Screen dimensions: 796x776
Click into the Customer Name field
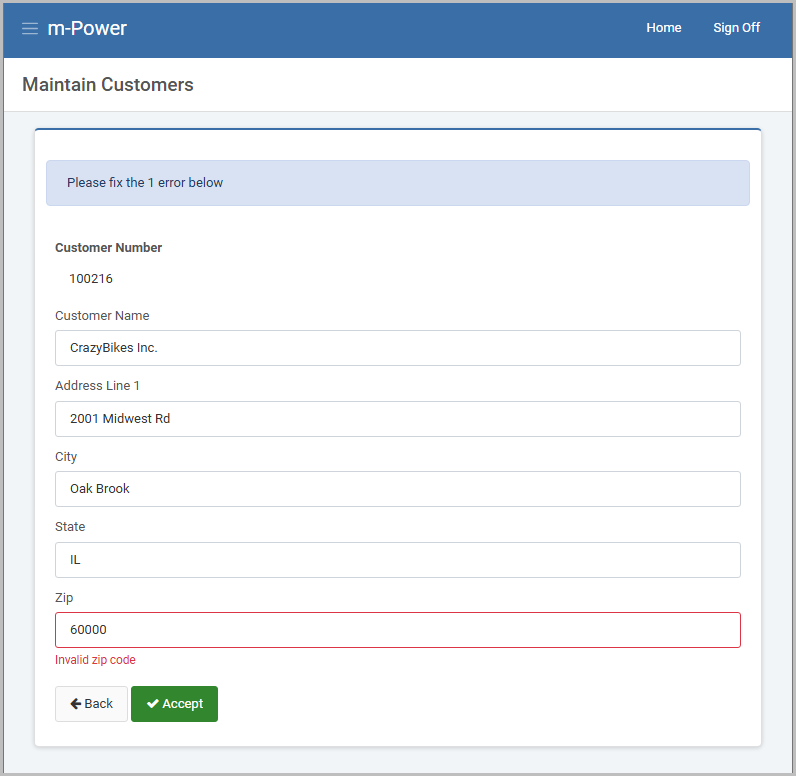pyautogui.click(x=397, y=348)
